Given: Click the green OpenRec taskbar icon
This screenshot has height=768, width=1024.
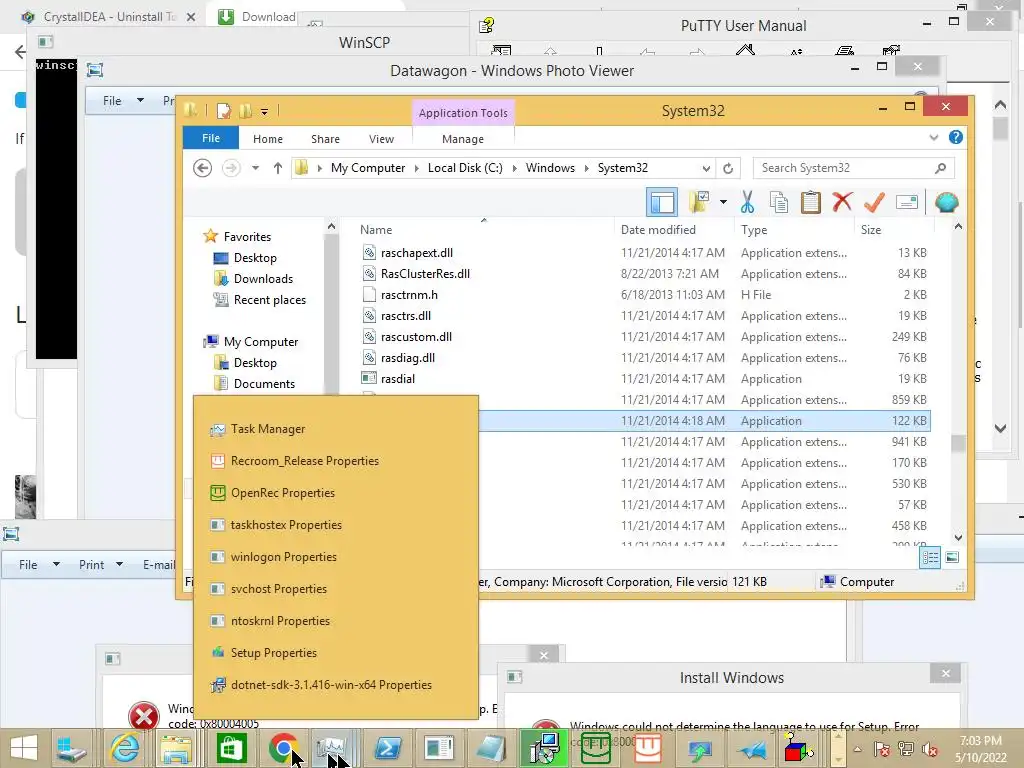Looking at the screenshot, I should 596,748.
